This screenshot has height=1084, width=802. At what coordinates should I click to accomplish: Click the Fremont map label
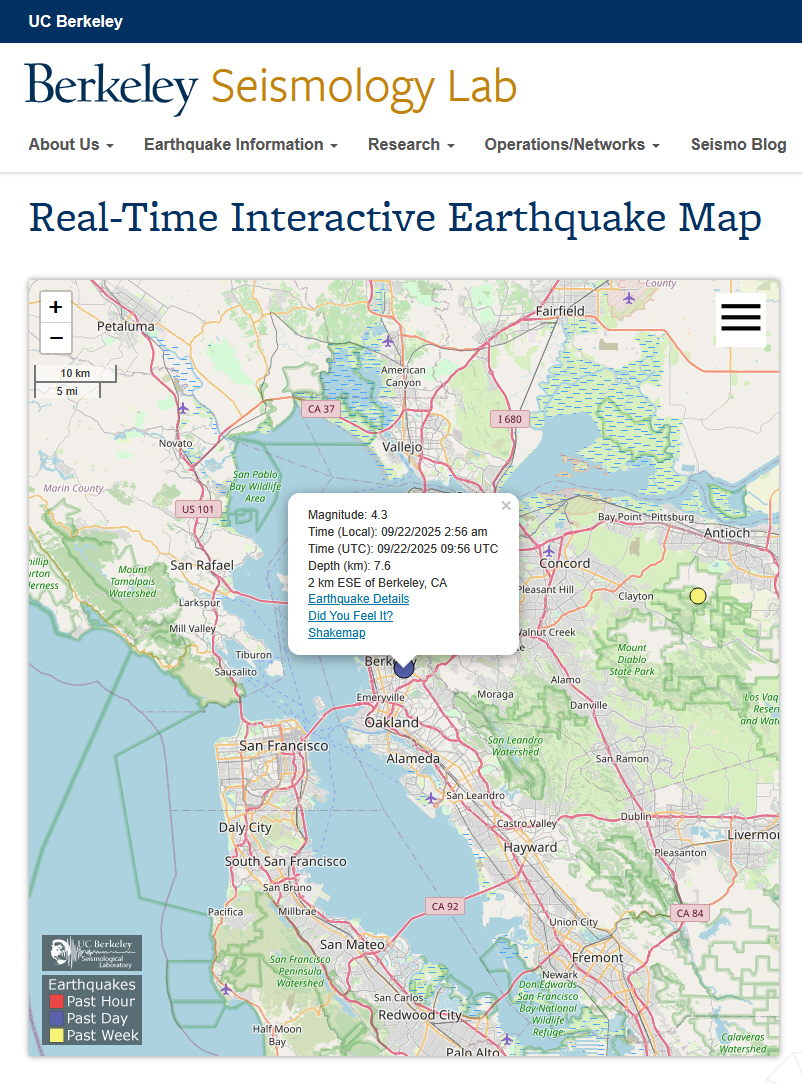[x=597, y=957]
